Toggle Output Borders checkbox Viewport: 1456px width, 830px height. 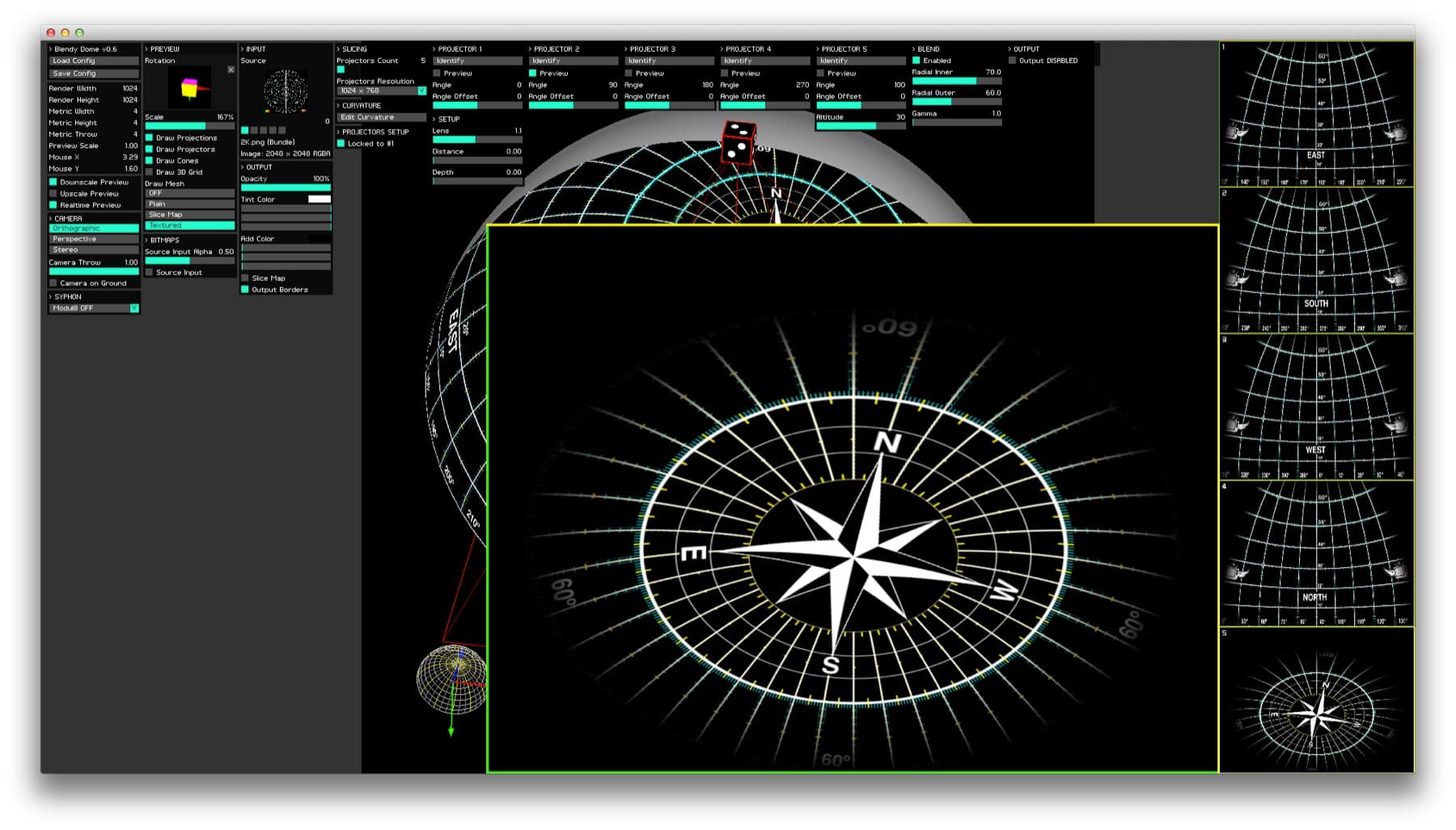tap(245, 289)
